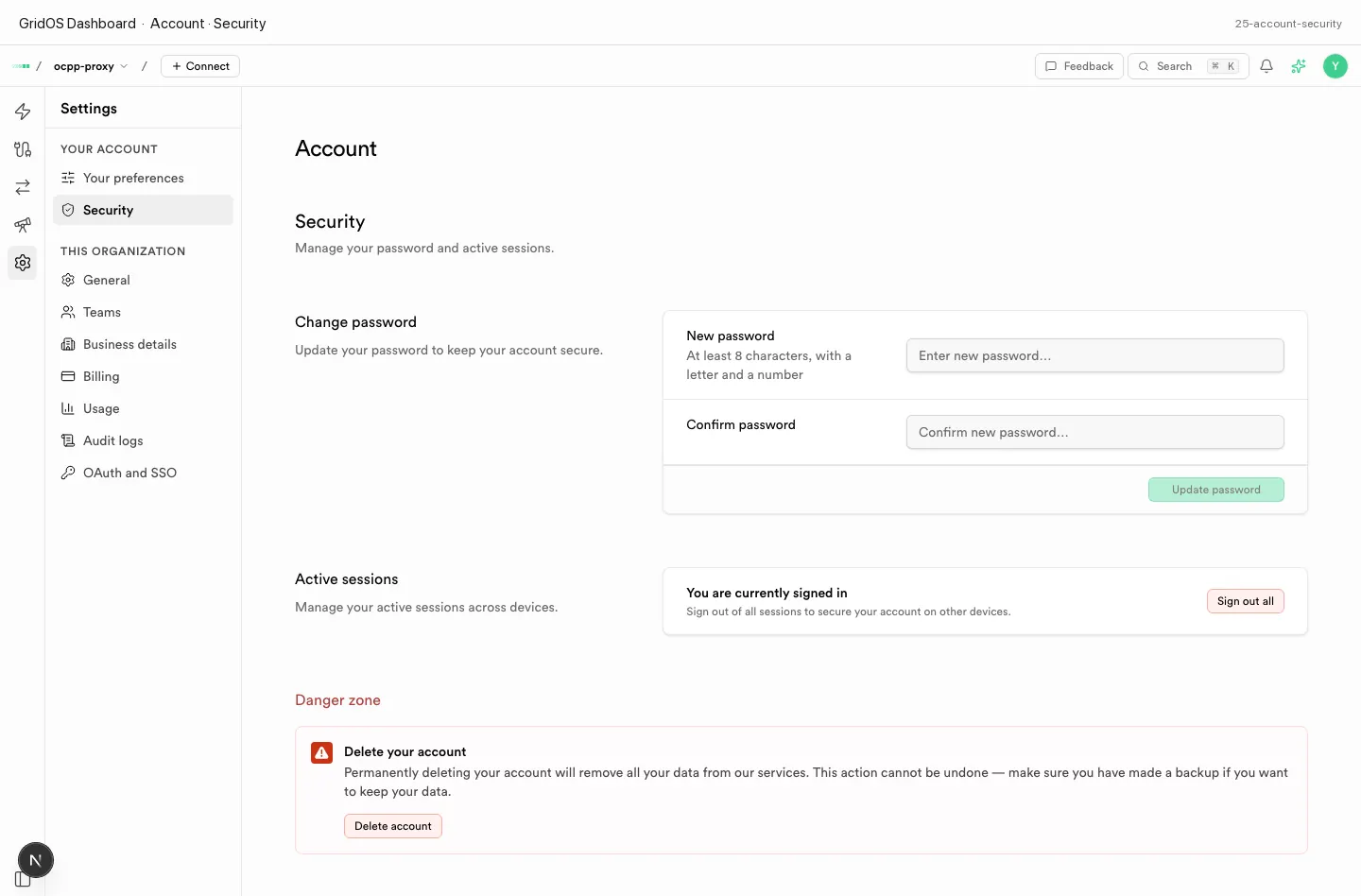This screenshot has height=896, width=1361.
Task: Click the 'Confirm password' label
Action: (740, 424)
